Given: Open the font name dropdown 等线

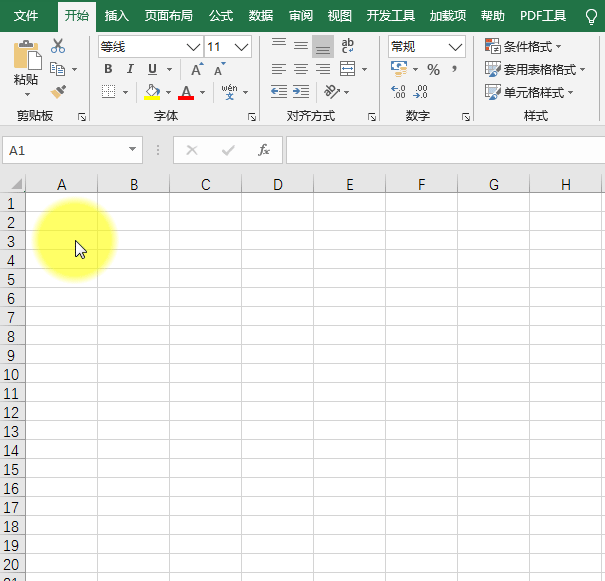Looking at the screenshot, I should click(193, 47).
